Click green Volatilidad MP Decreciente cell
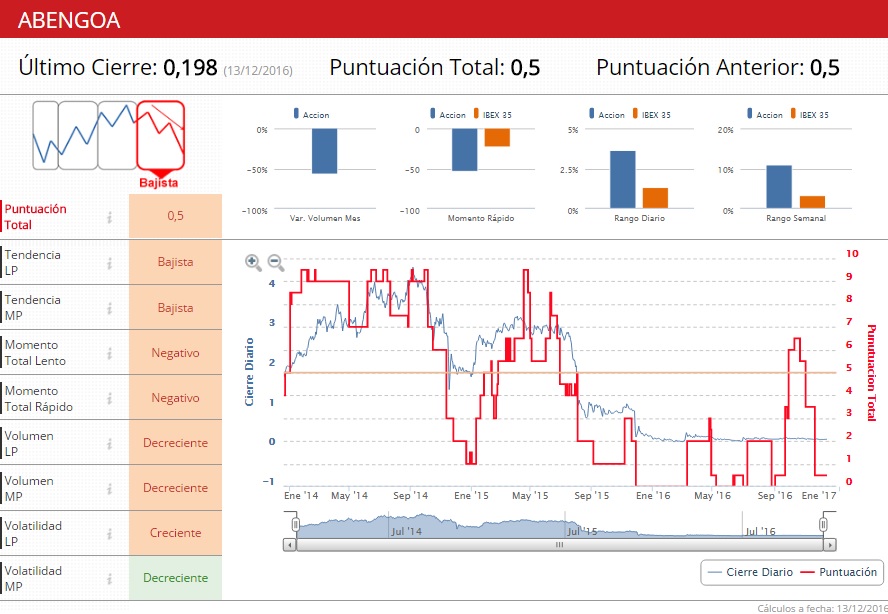This screenshot has width=888, height=614. coord(176,578)
